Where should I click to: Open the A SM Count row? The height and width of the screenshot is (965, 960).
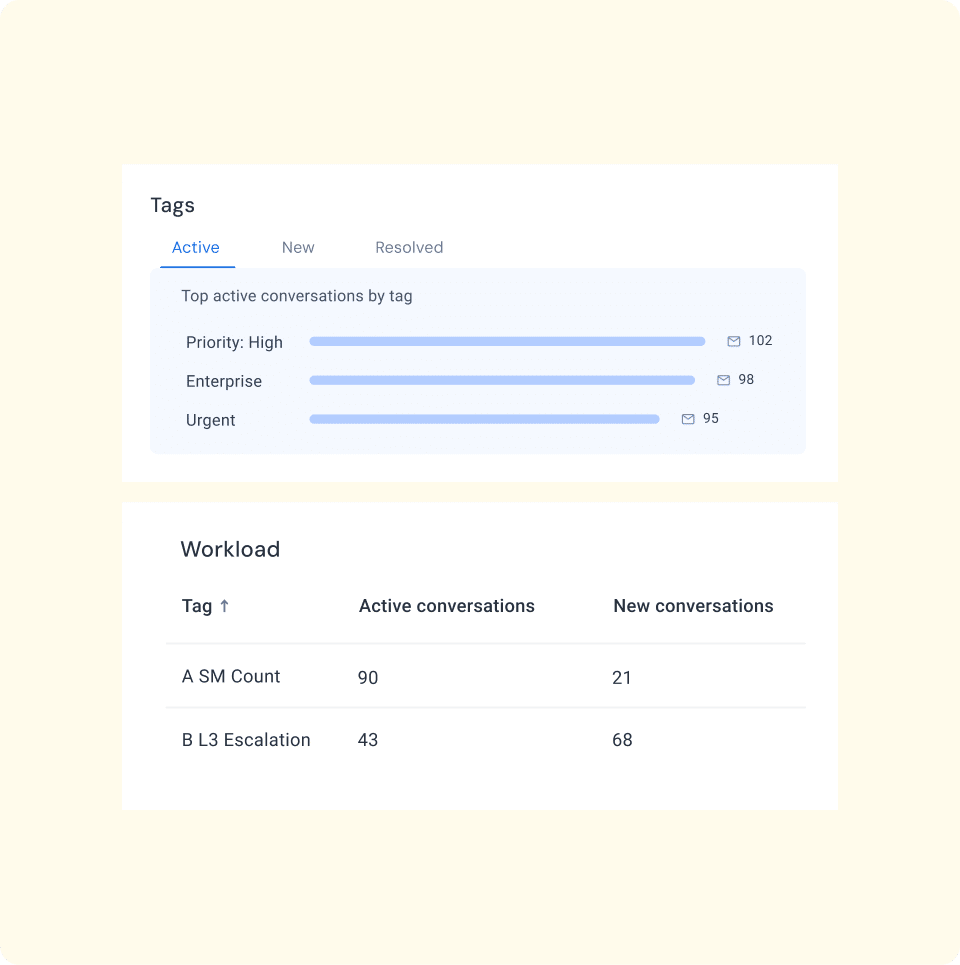click(231, 677)
